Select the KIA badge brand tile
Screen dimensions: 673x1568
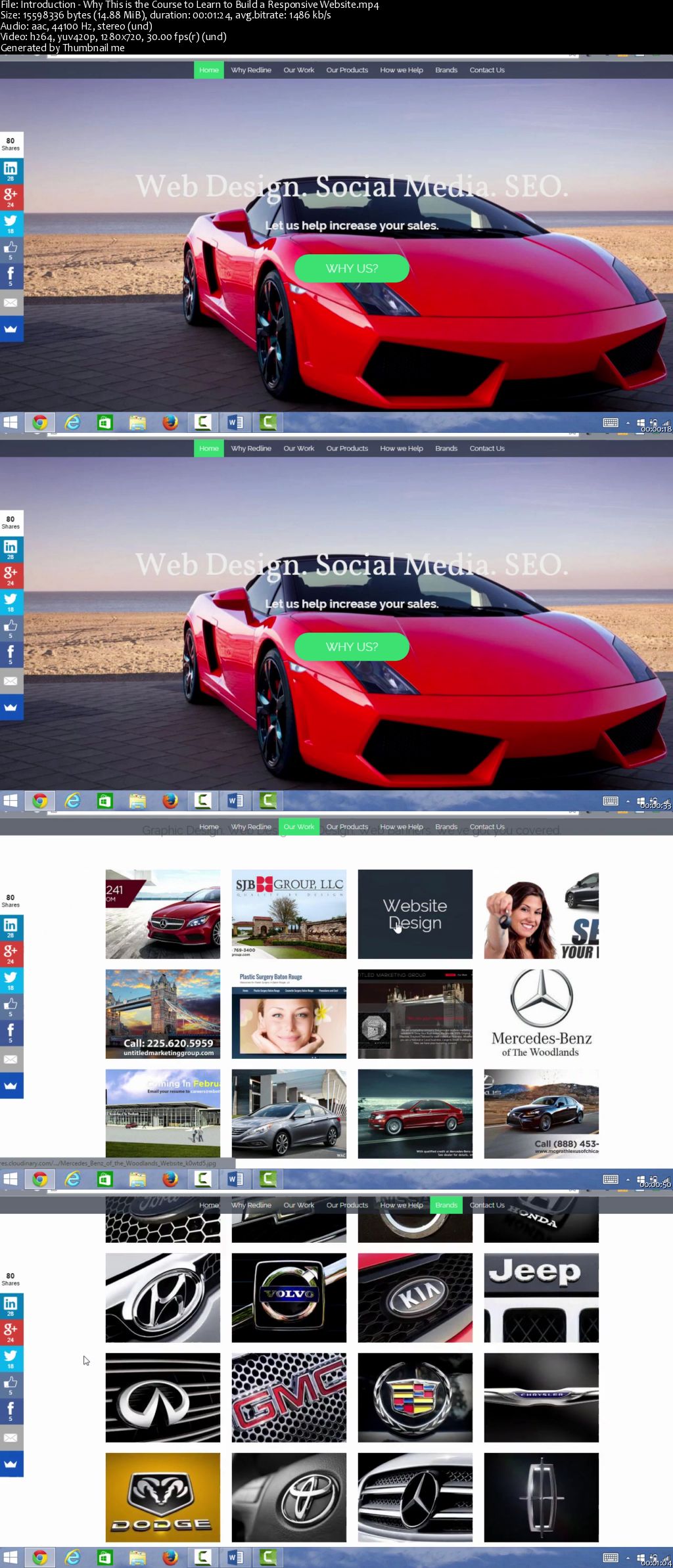click(415, 1298)
